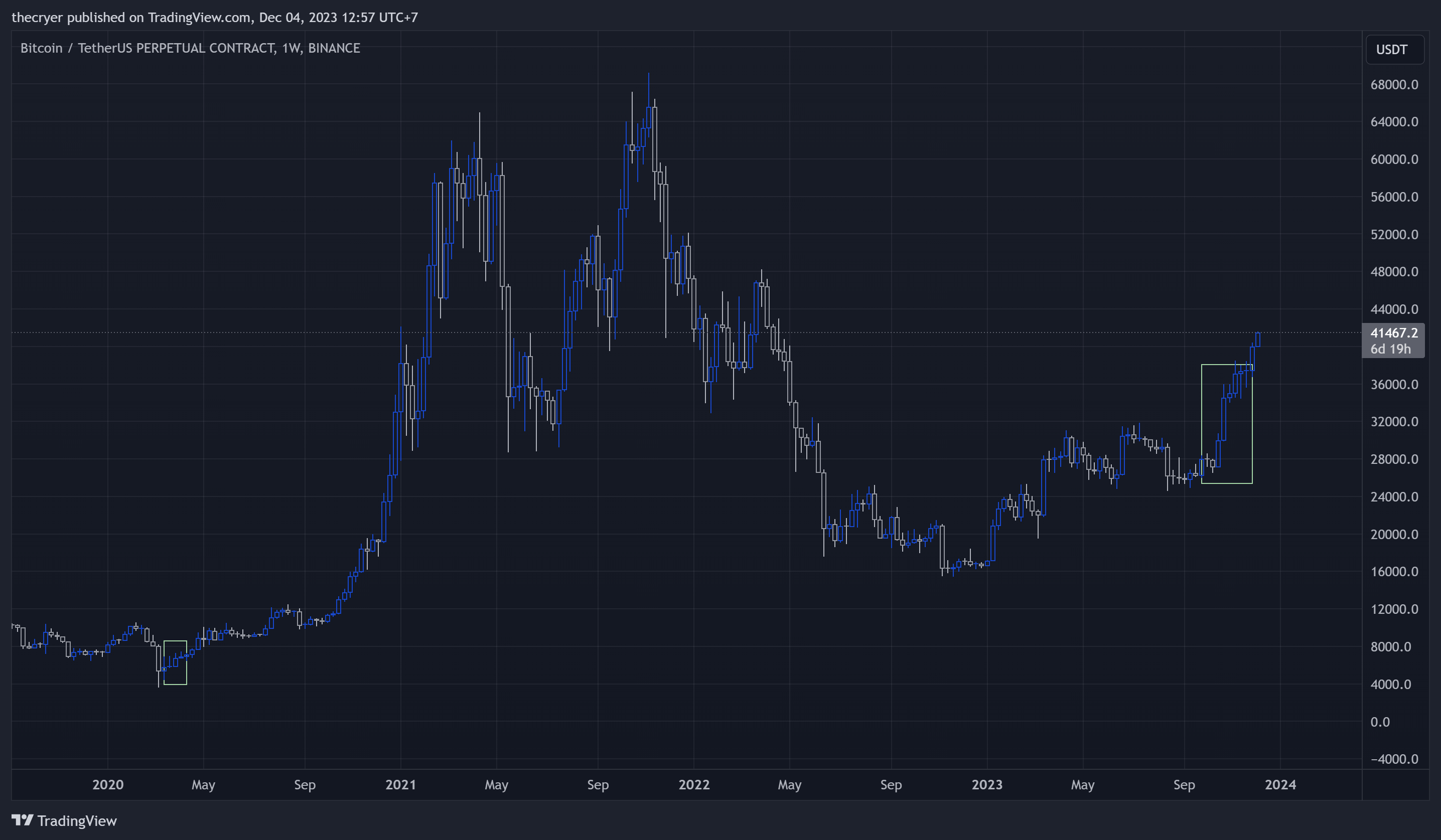1441x840 pixels.
Task: Click the Bitcoin / TetherUS chart title
Action: (x=191, y=48)
